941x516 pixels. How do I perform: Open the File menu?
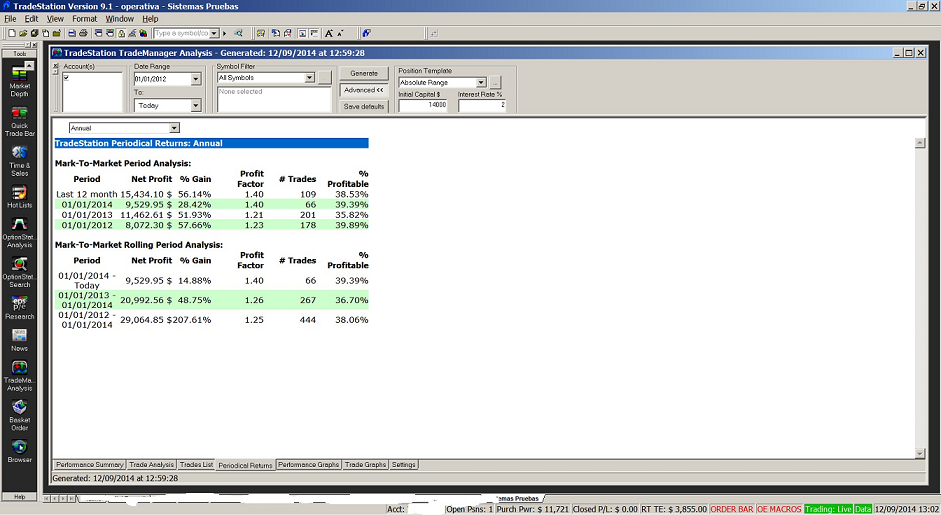(10, 19)
